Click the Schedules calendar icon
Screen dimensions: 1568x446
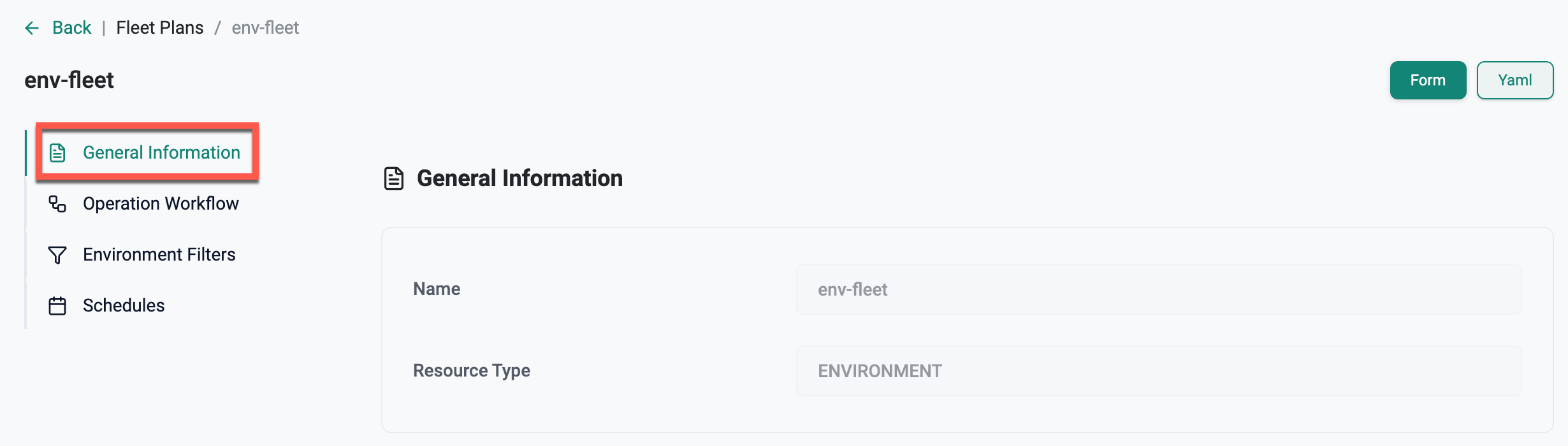[x=57, y=306]
